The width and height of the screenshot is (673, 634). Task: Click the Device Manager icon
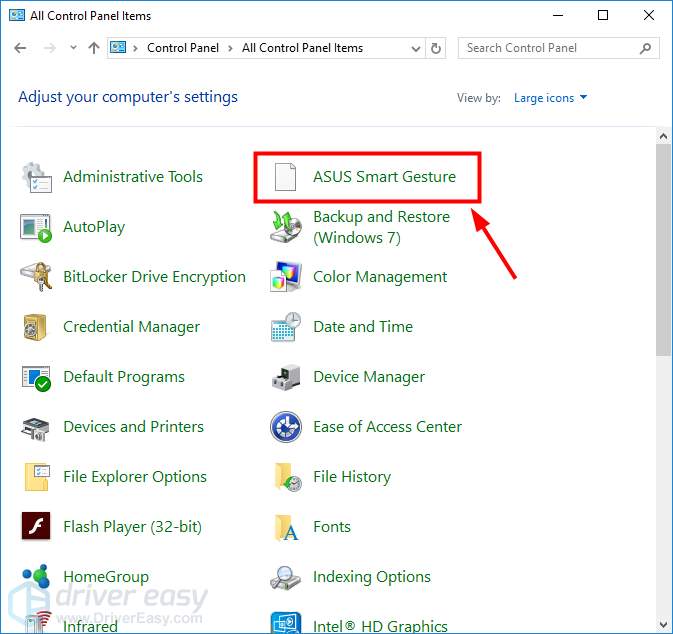click(x=286, y=377)
